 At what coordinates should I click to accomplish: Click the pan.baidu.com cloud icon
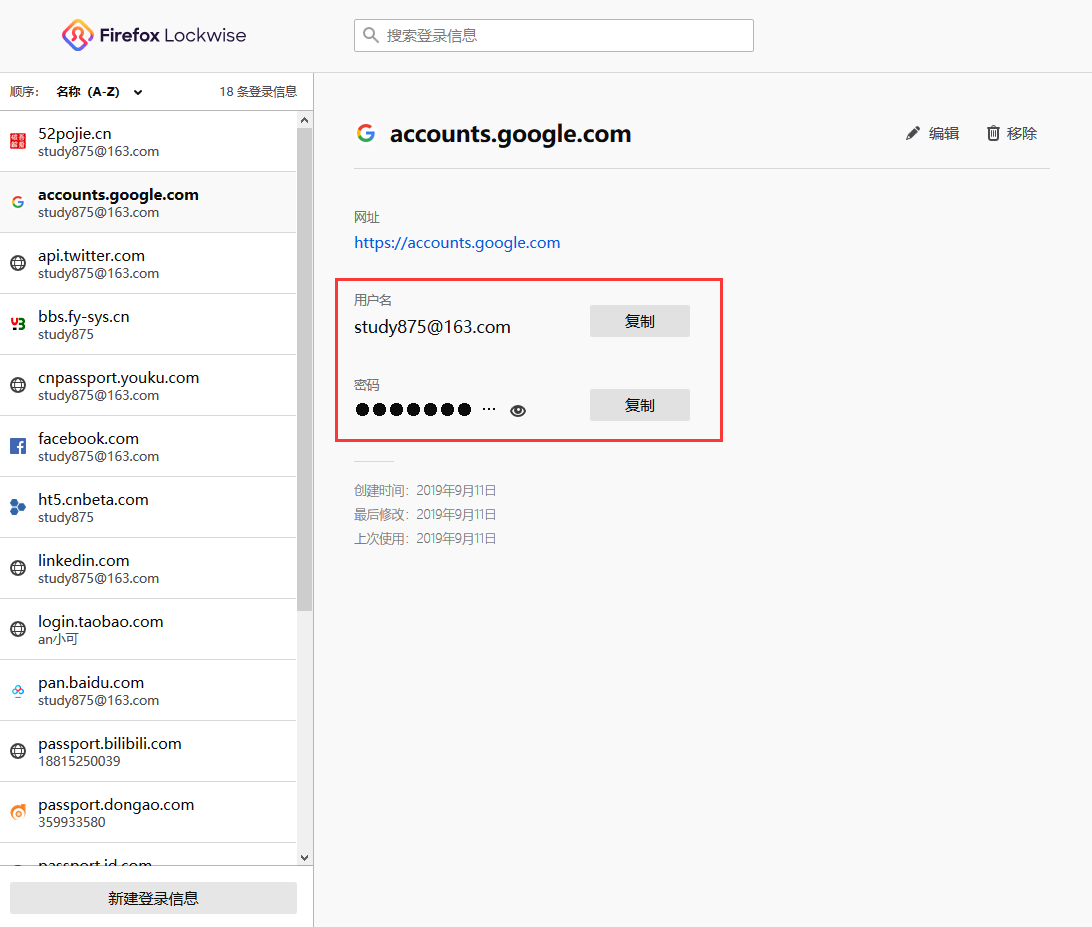click(x=17, y=690)
